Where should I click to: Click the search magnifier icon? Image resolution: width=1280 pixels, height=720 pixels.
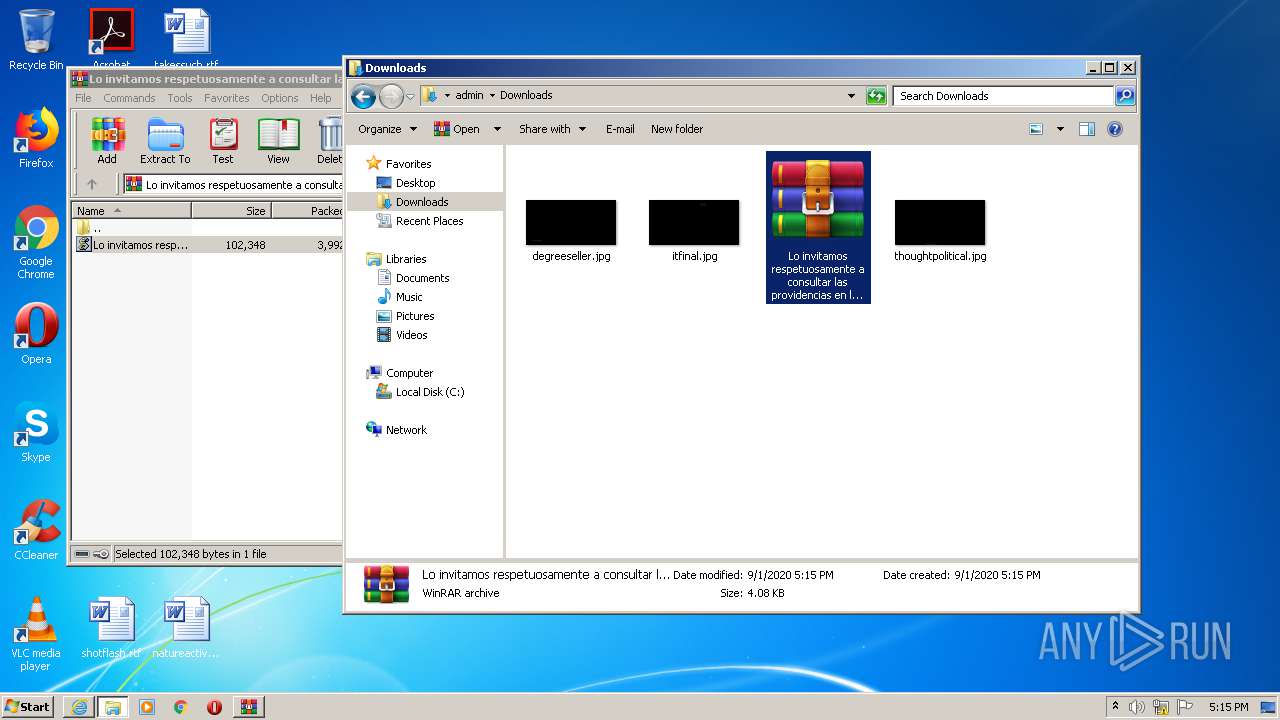tap(1125, 96)
